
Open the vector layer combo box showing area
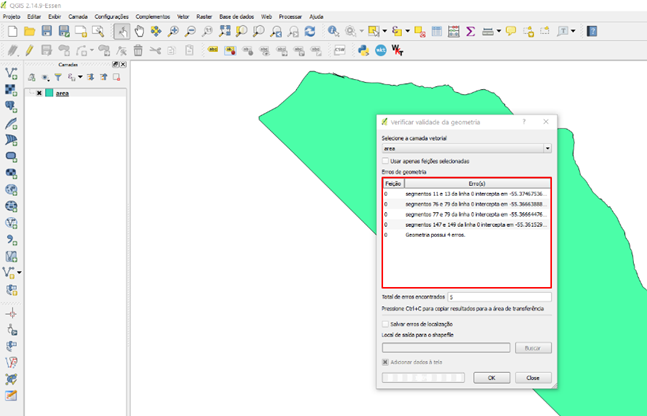(467, 148)
